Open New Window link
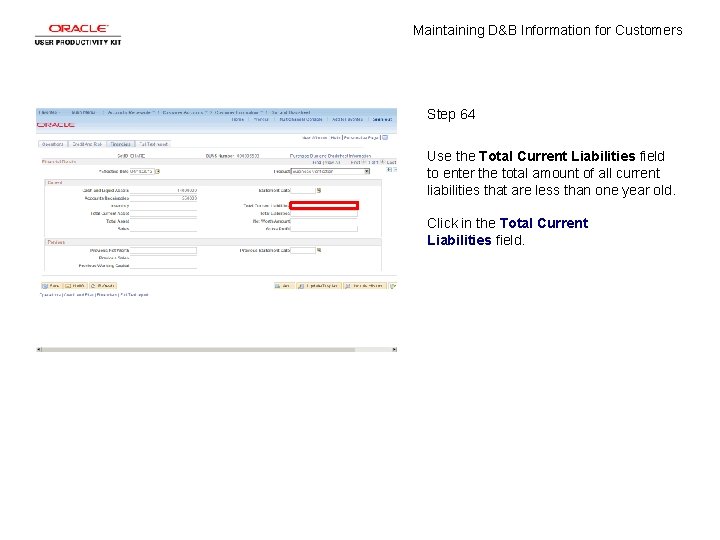720x540 pixels. tap(315, 138)
